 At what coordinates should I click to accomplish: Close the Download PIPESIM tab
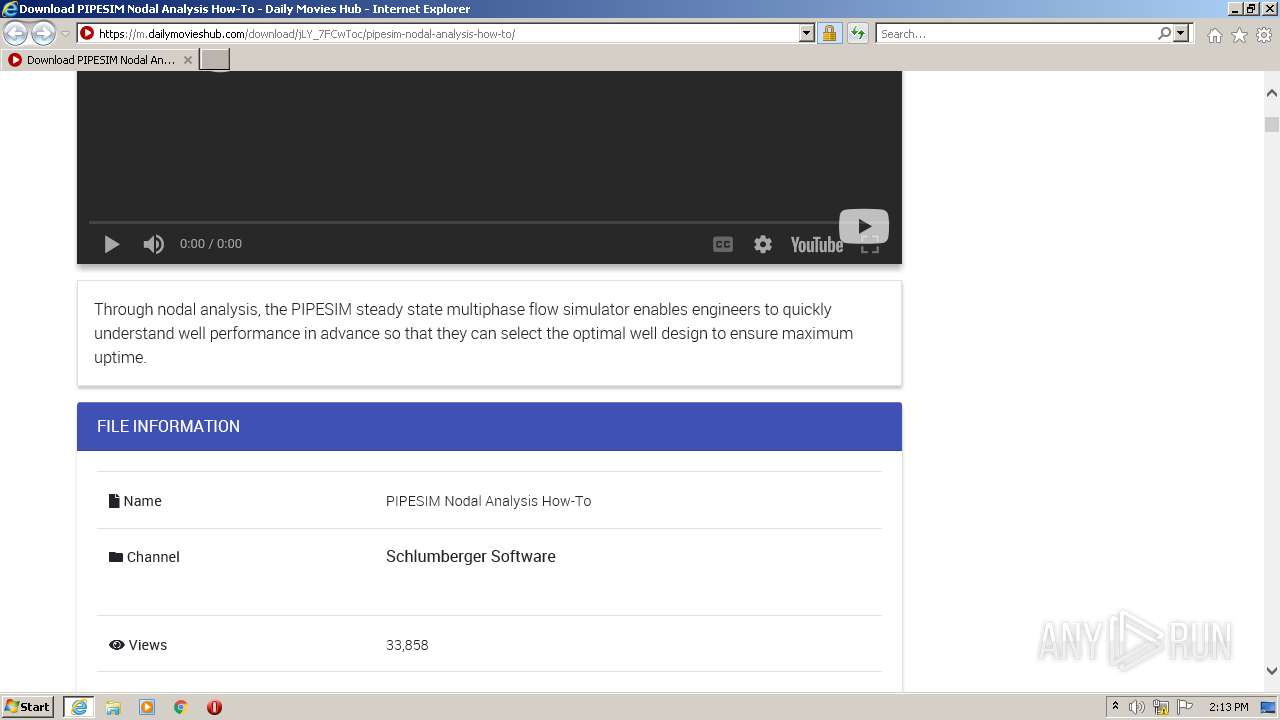tap(187, 60)
